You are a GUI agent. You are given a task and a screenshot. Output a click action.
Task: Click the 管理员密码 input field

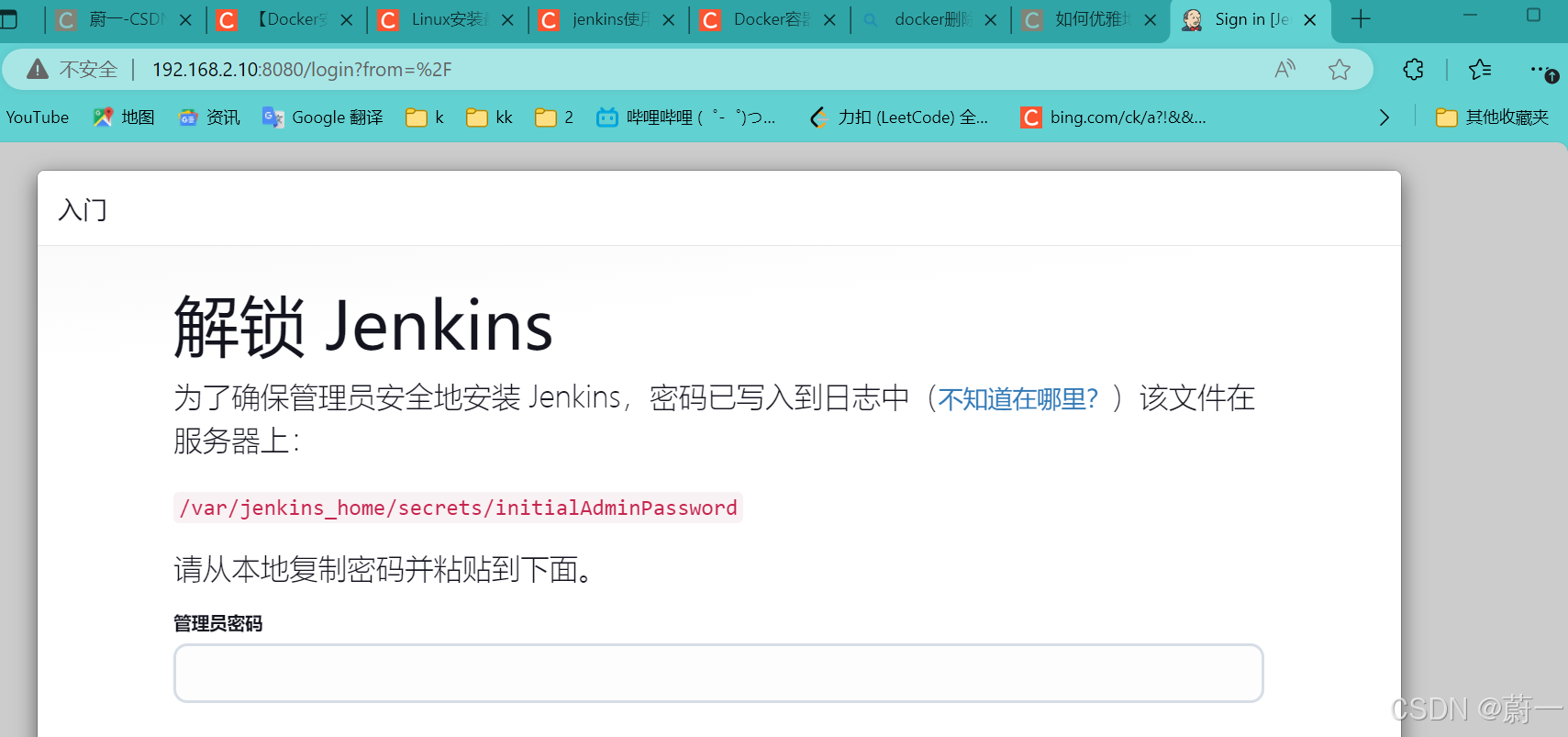718,673
